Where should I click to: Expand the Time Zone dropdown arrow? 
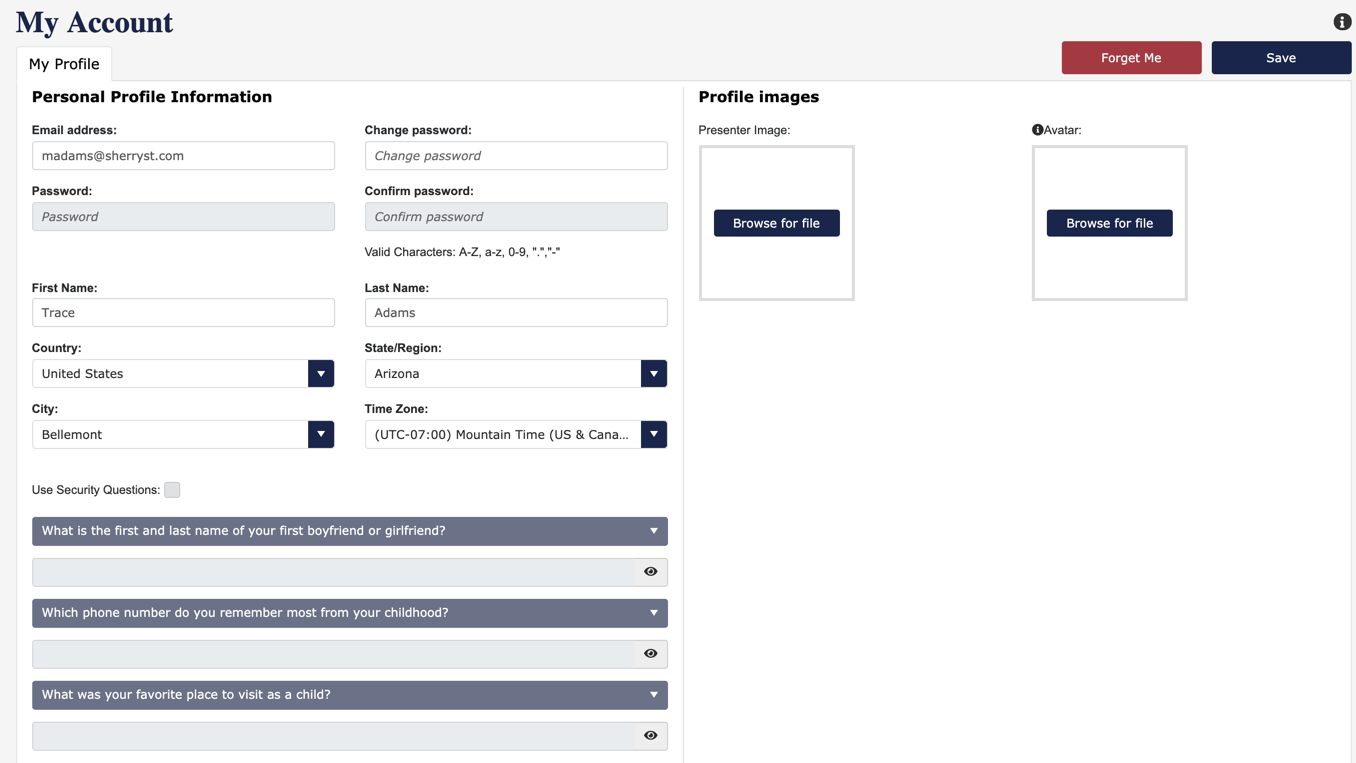pos(653,435)
